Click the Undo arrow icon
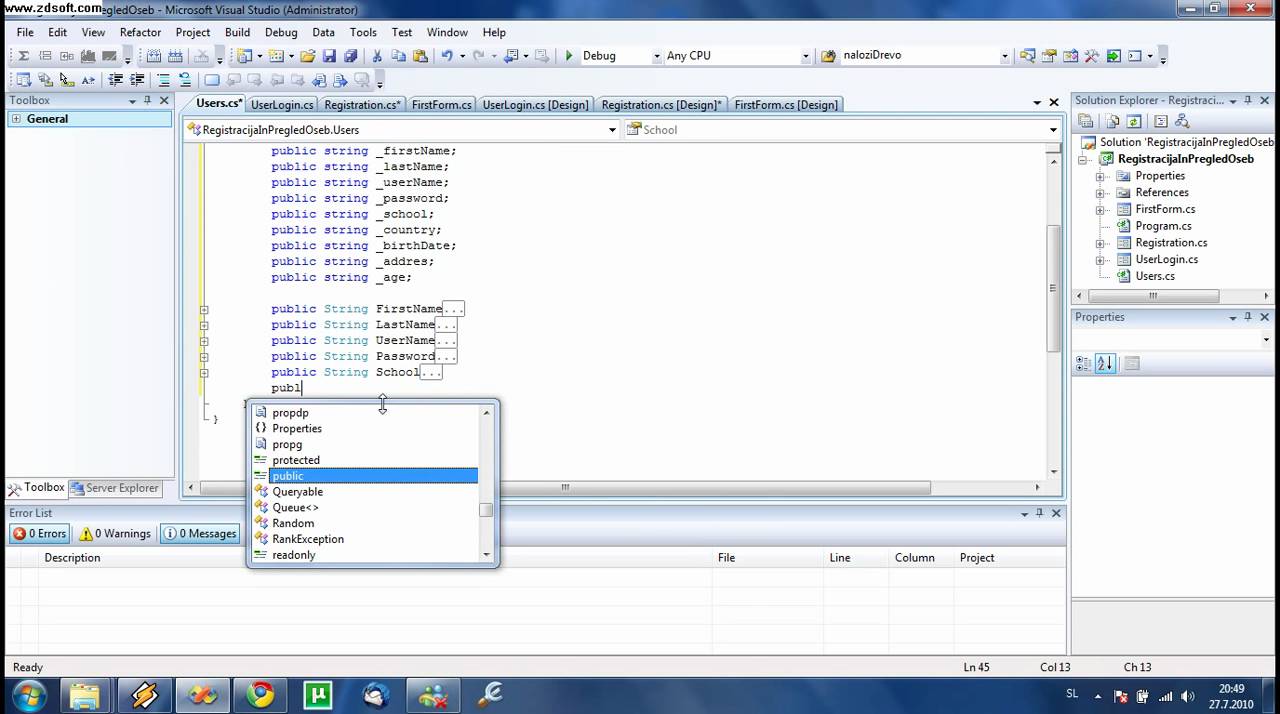The height and width of the screenshot is (714, 1280). (446, 56)
